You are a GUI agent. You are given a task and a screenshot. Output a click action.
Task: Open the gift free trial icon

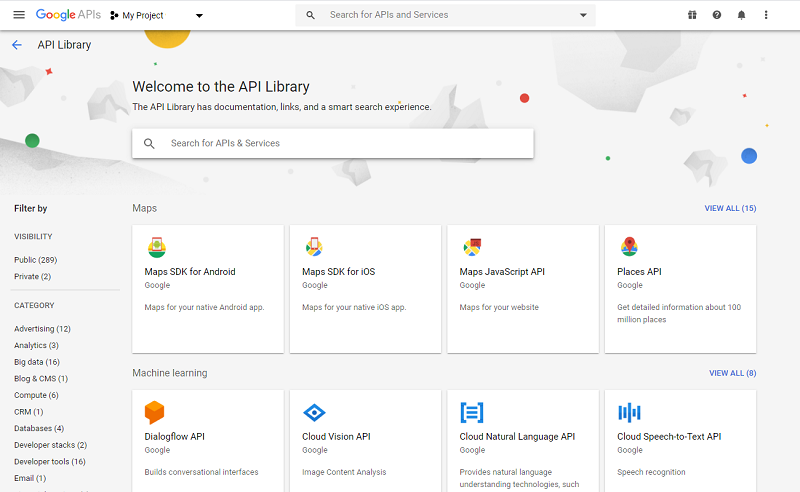[x=692, y=15]
